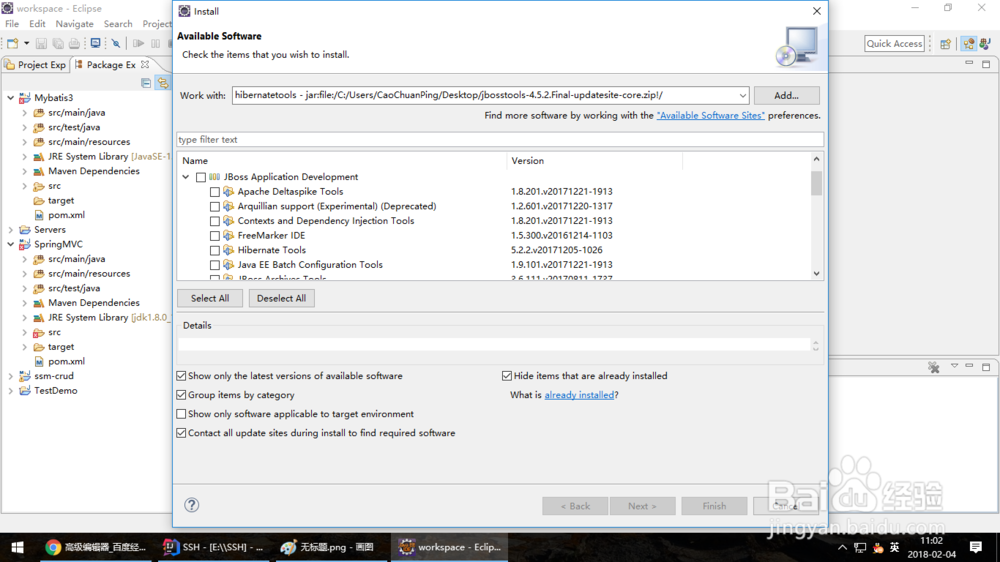Open the Navigate menu
This screenshot has height=562, width=1000.
74,24
